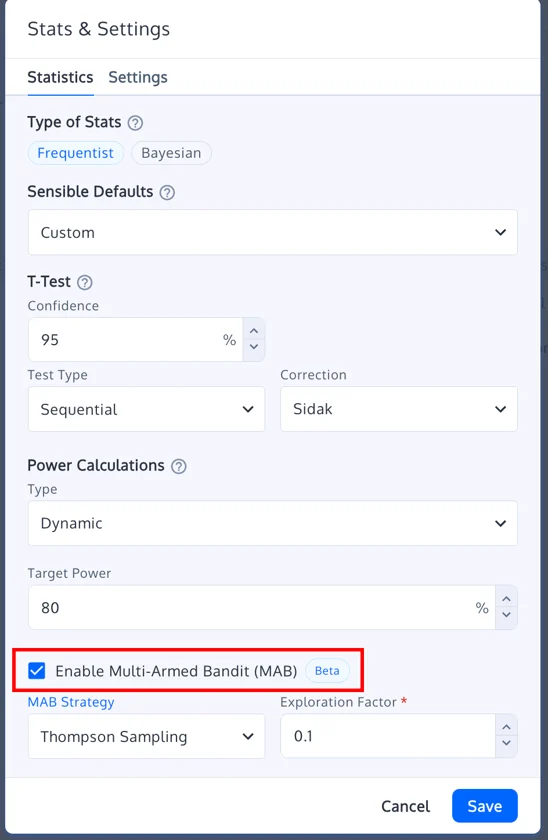Select the Statistics tab
This screenshot has height=840, width=548.
tap(60, 78)
